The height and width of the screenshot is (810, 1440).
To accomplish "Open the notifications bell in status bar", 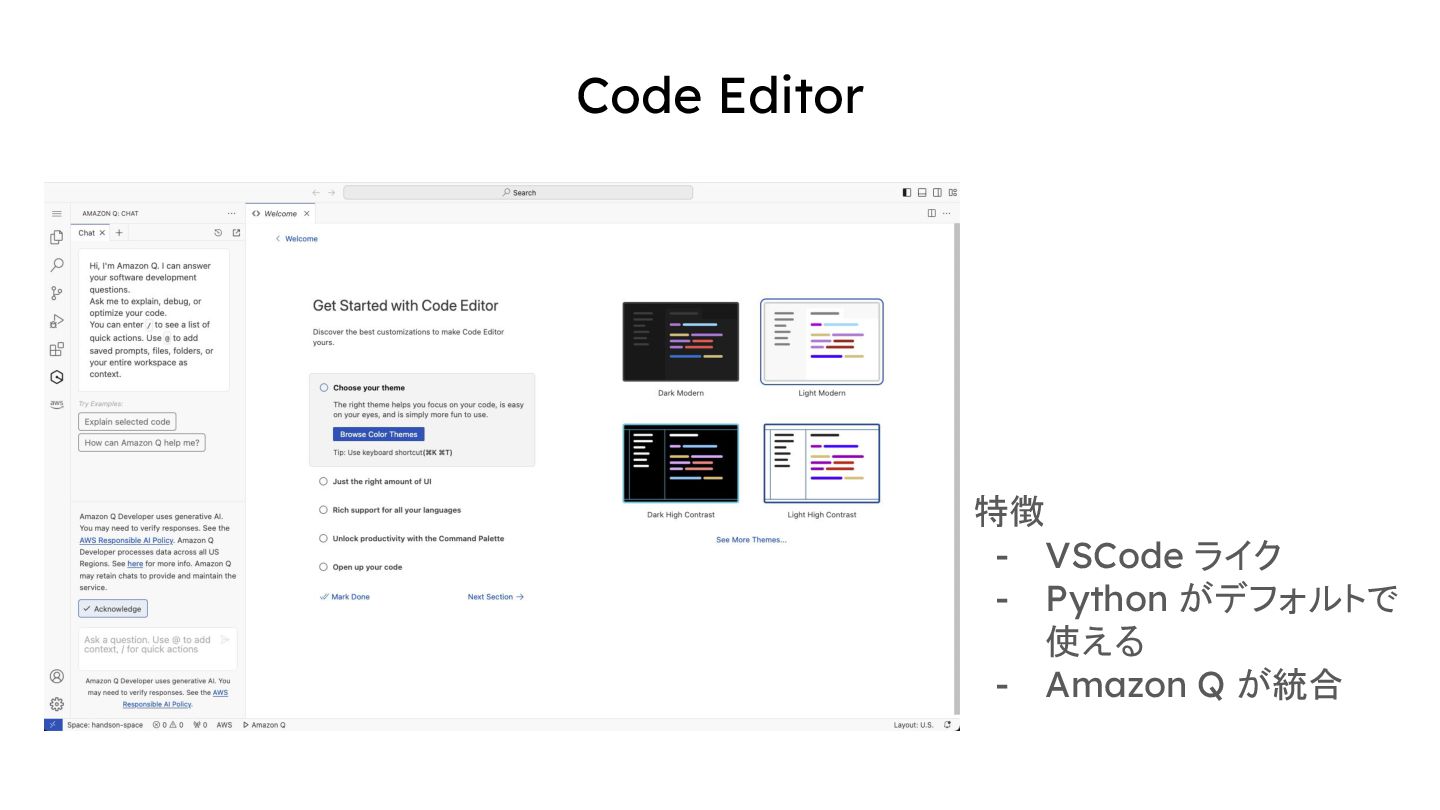I will pos(947,725).
